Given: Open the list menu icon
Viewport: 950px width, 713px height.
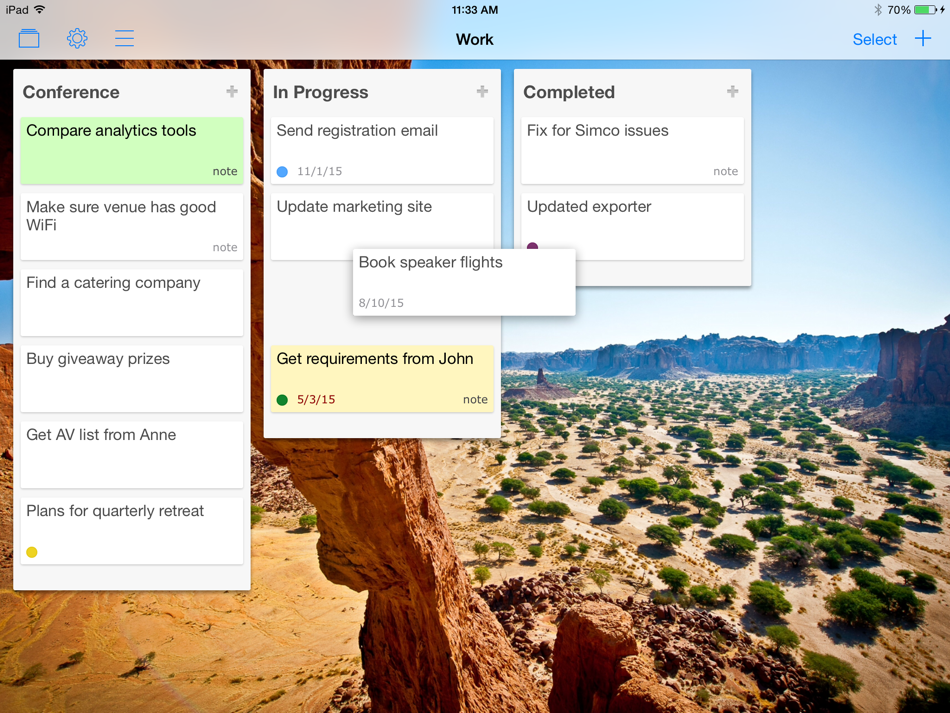Looking at the screenshot, I should 124,39.
